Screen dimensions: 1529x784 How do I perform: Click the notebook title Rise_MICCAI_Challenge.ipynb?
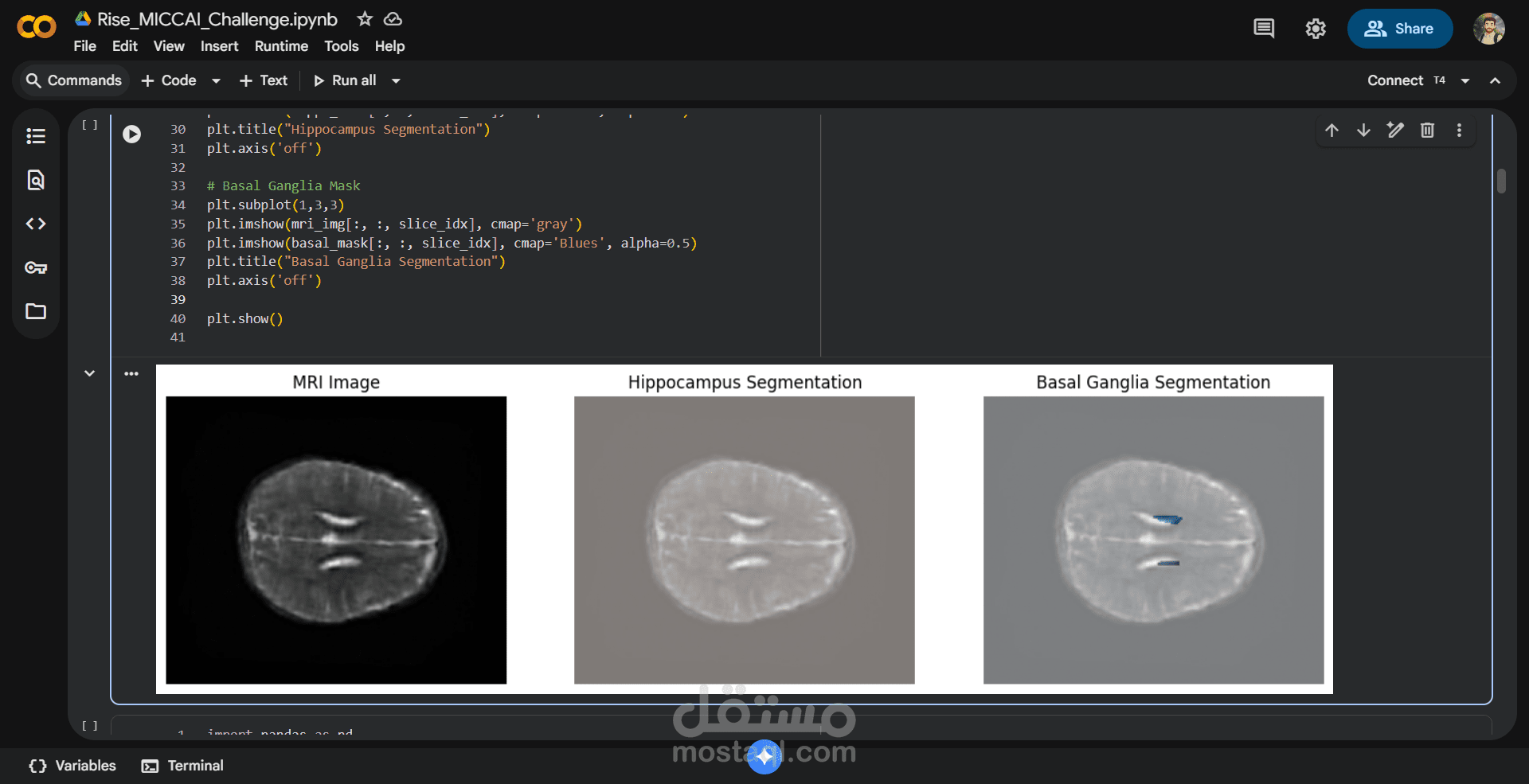click(217, 19)
